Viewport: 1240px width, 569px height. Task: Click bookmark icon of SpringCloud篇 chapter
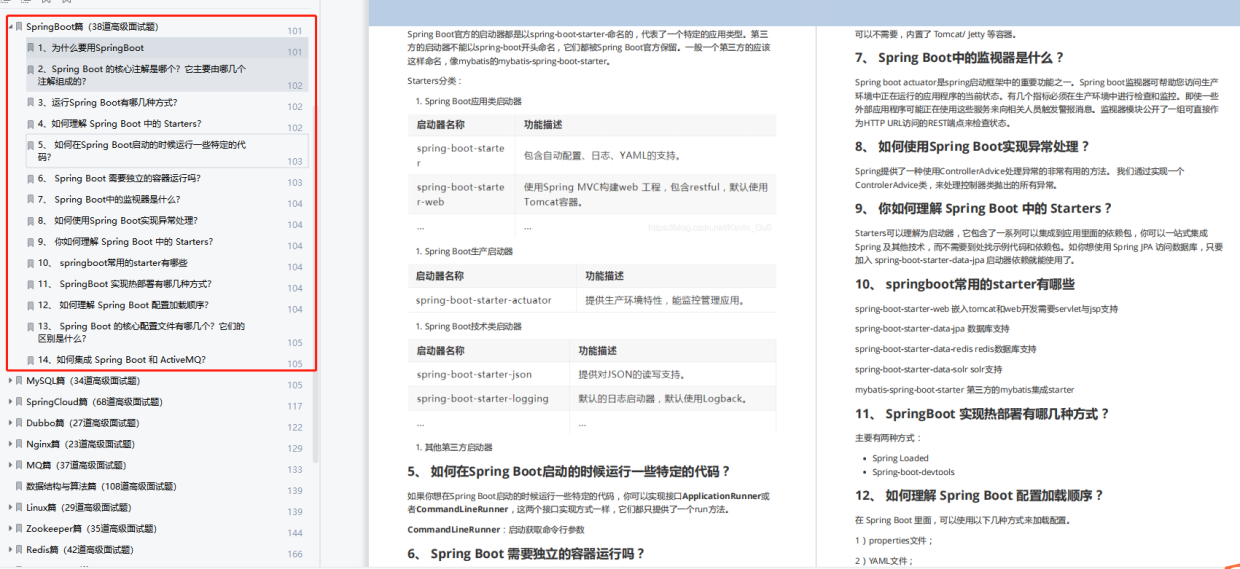(x=19, y=402)
